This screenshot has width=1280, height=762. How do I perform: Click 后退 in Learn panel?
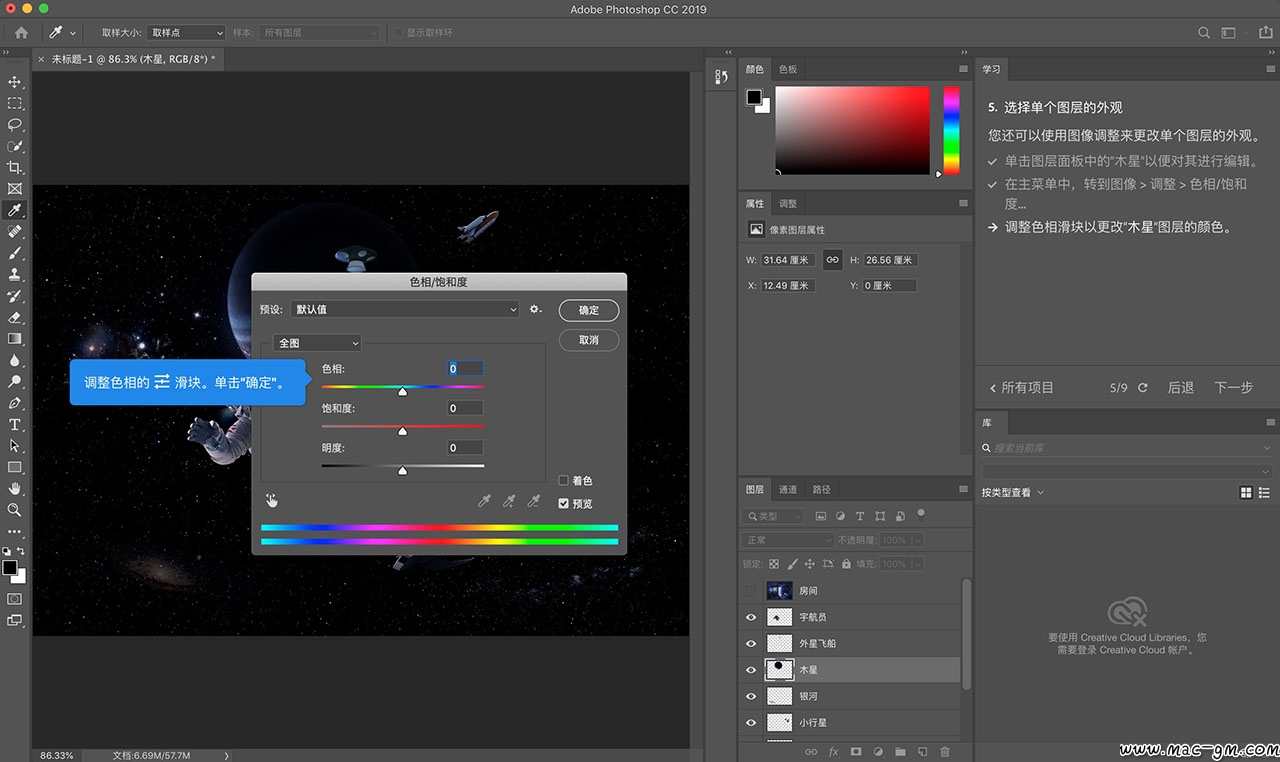click(x=1181, y=387)
